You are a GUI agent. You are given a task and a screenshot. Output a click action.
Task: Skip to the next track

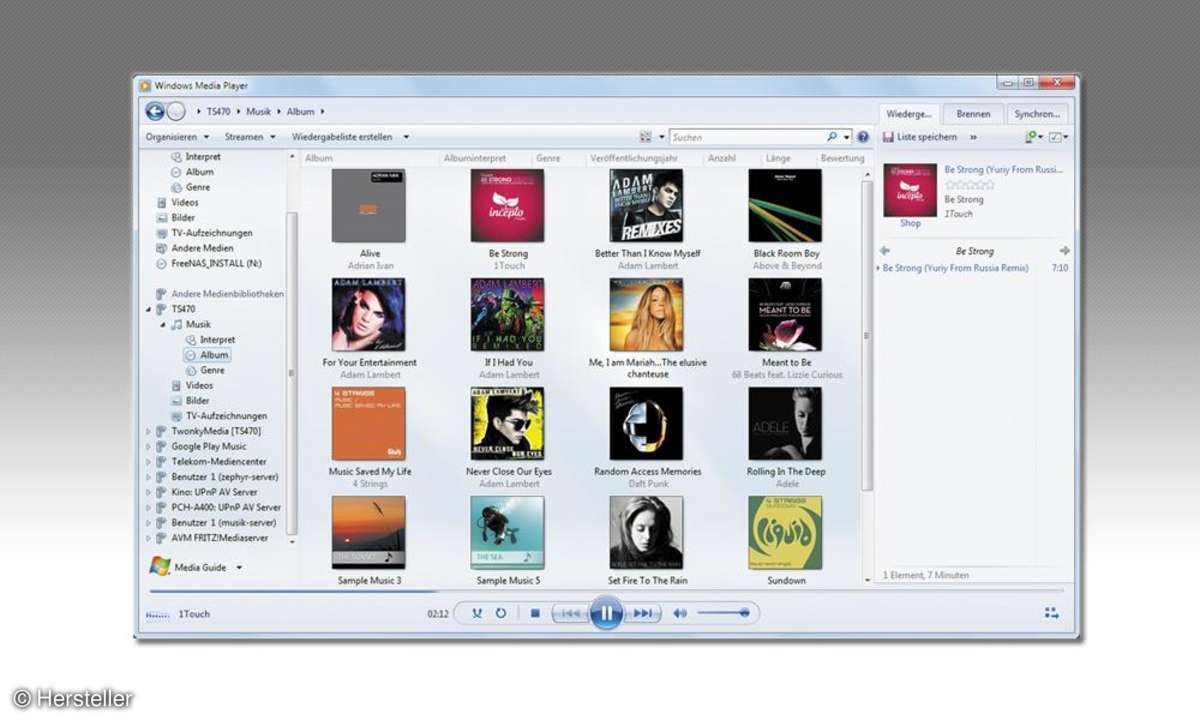click(642, 613)
